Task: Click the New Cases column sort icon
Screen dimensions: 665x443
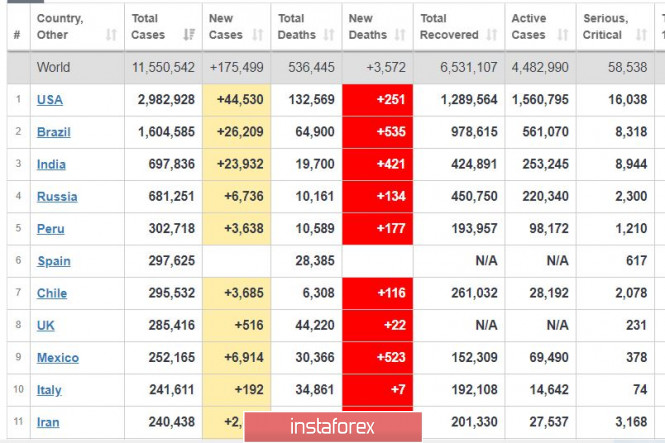Action: [258, 35]
